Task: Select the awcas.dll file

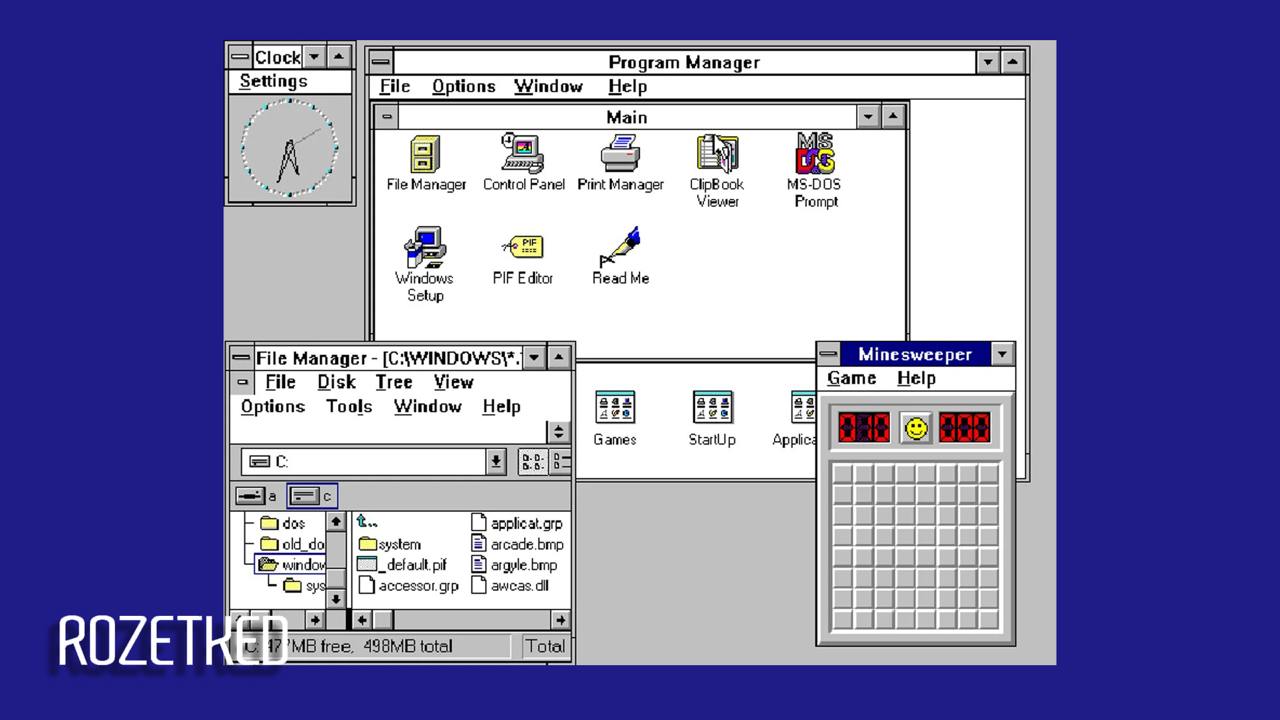Action: (509, 586)
